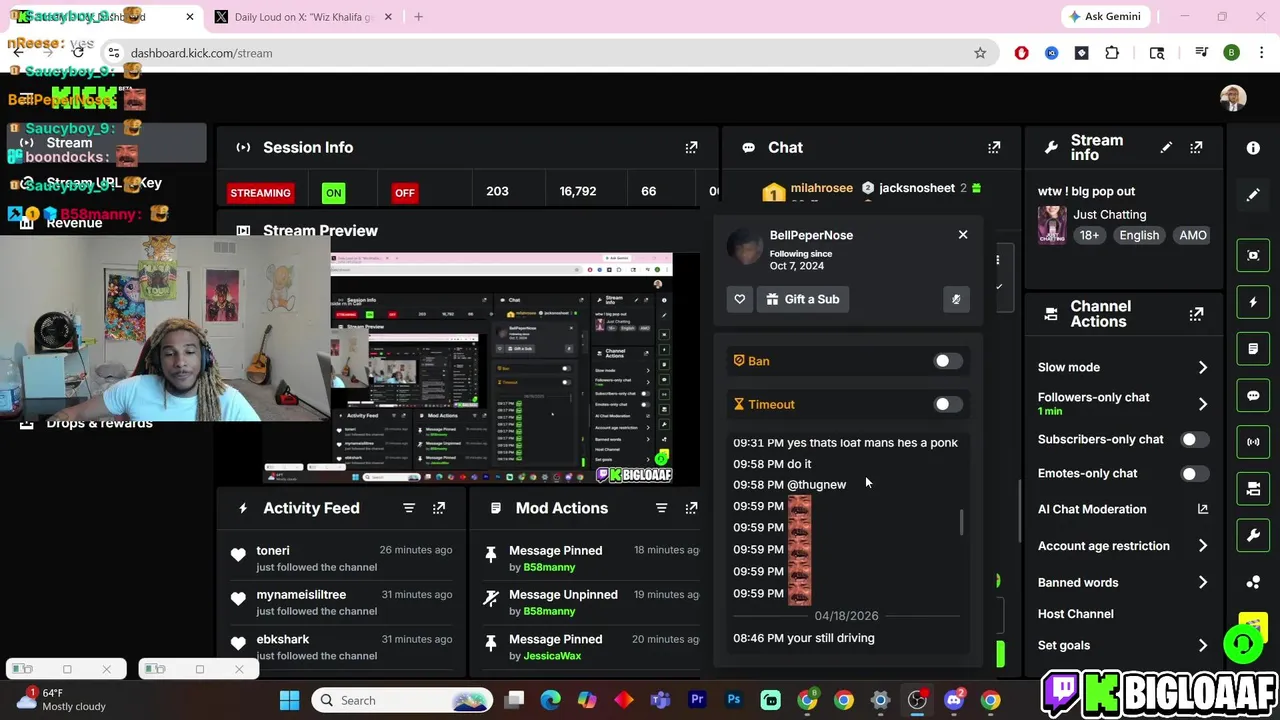Click the user card message history scrollbar
The width and height of the screenshot is (1280, 720).
[962, 522]
